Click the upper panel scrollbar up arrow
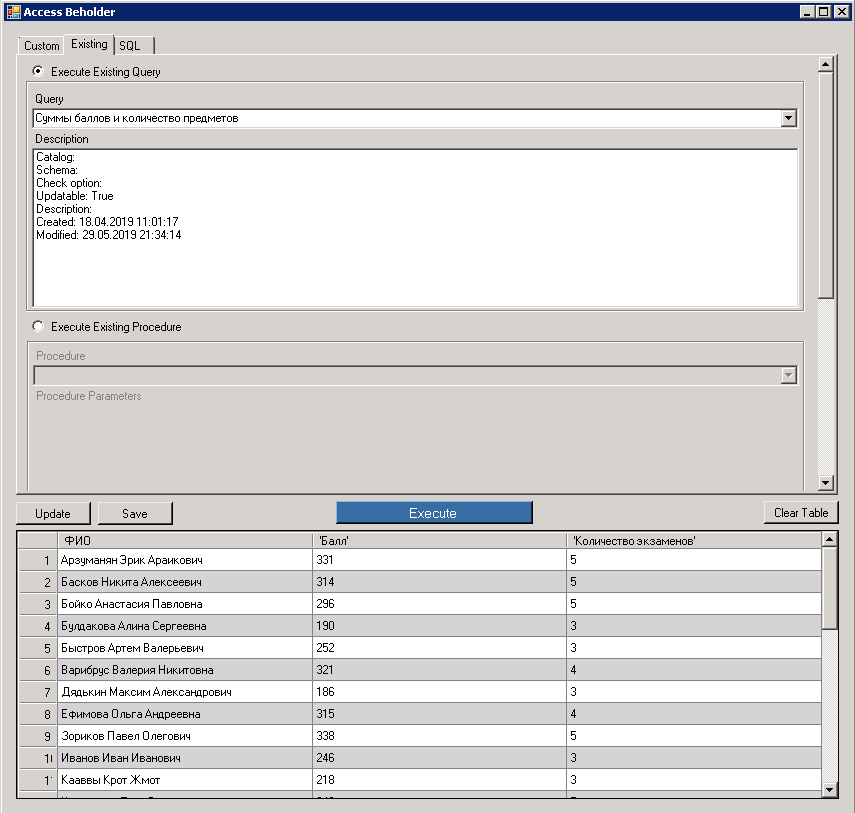Image resolution: width=855 pixels, height=813 pixels. [x=826, y=63]
